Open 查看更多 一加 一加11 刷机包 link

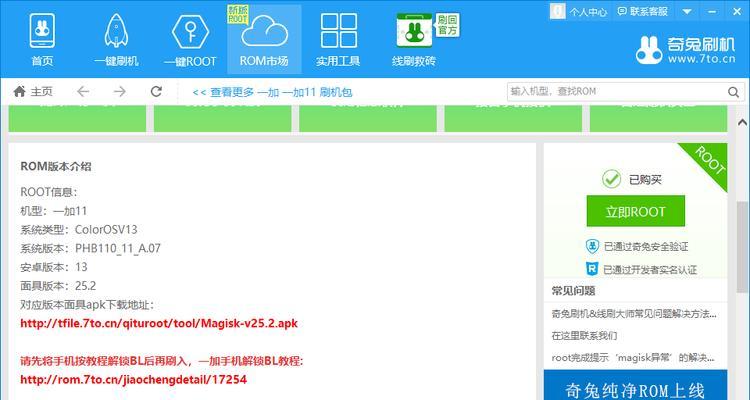pyautogui.click(x=272, y=92)
